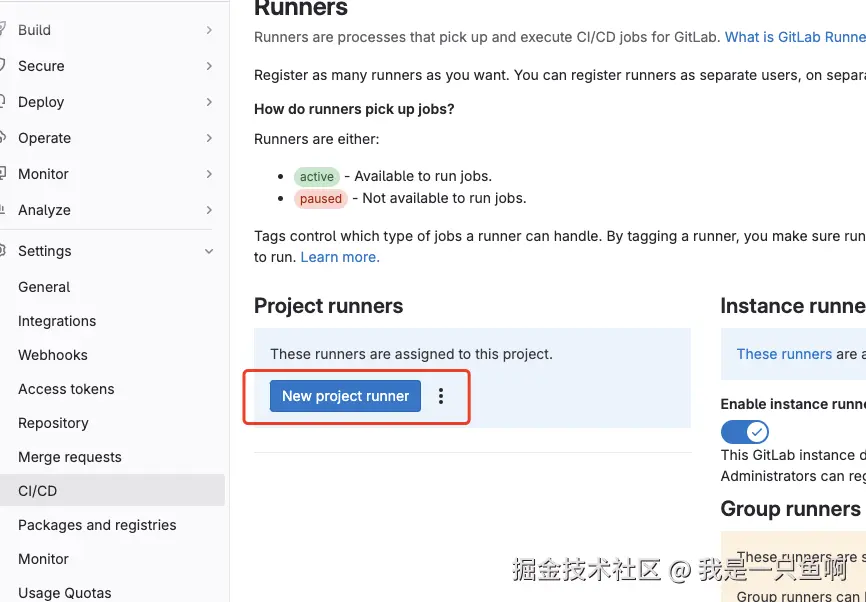Expand the Secure sidebar section chevron
This screenshot has height=602, width=866.
click(209, 66)
